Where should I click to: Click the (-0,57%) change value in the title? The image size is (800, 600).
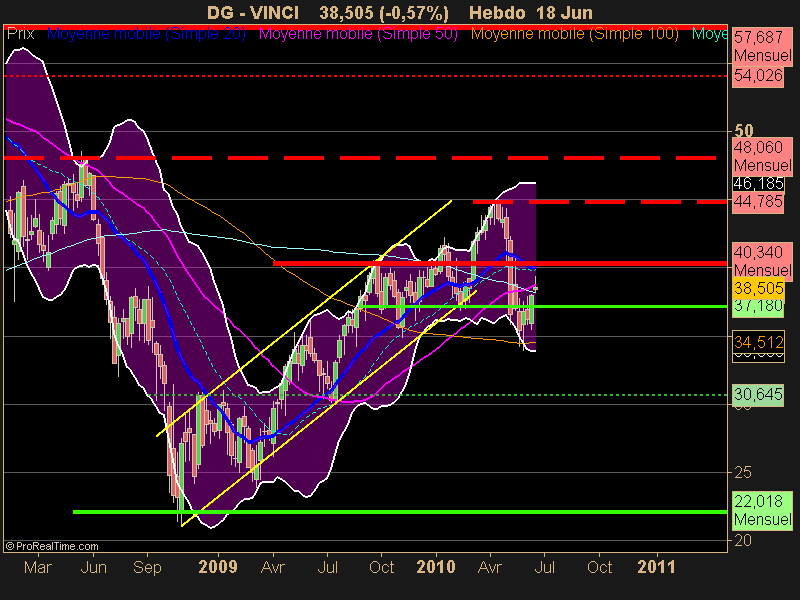[414, 13]
